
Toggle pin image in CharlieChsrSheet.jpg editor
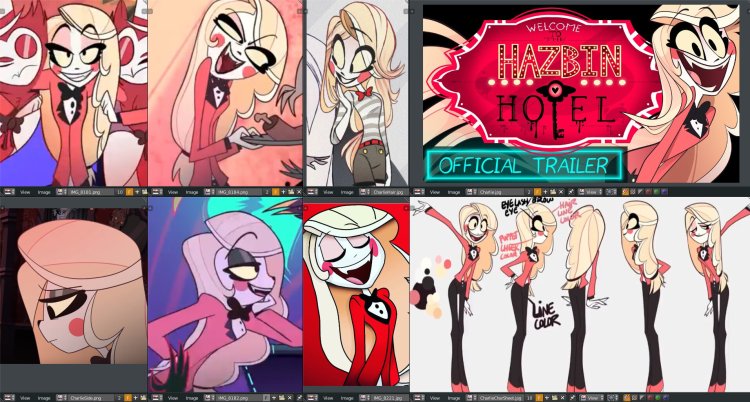click(572, 397)
